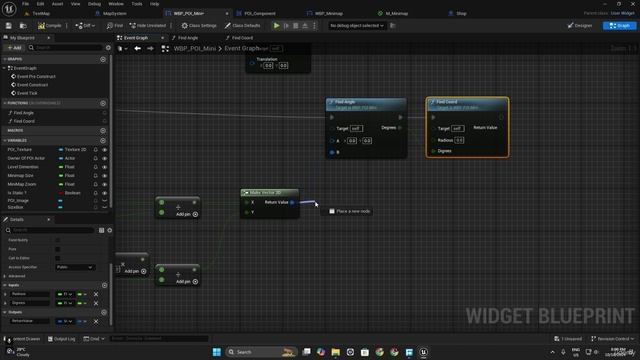Collapse the EventGraph tree item
The height and width of the screenshot is (360, 640).
[x=4, y=68]
